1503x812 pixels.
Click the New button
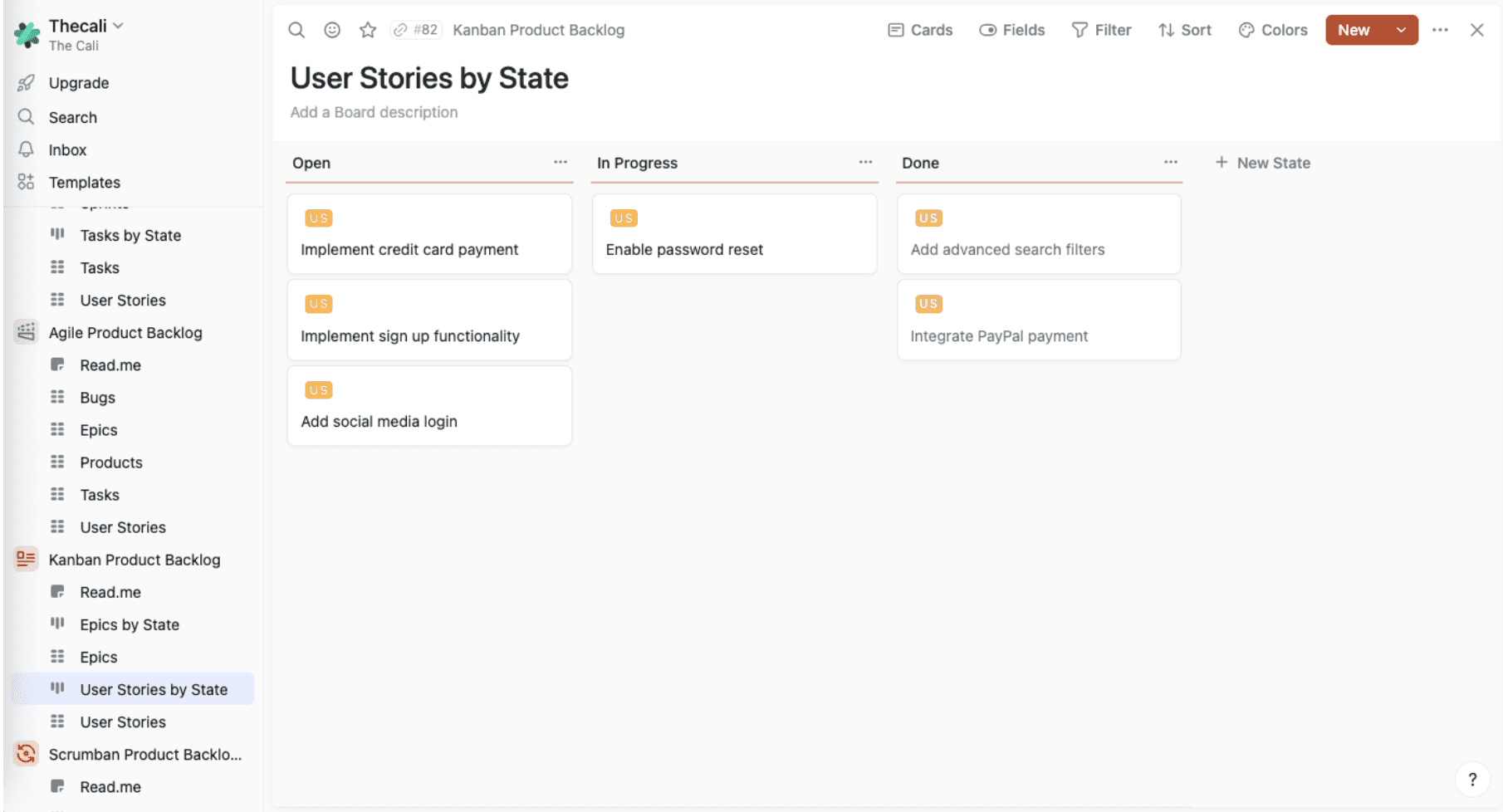1354,29
